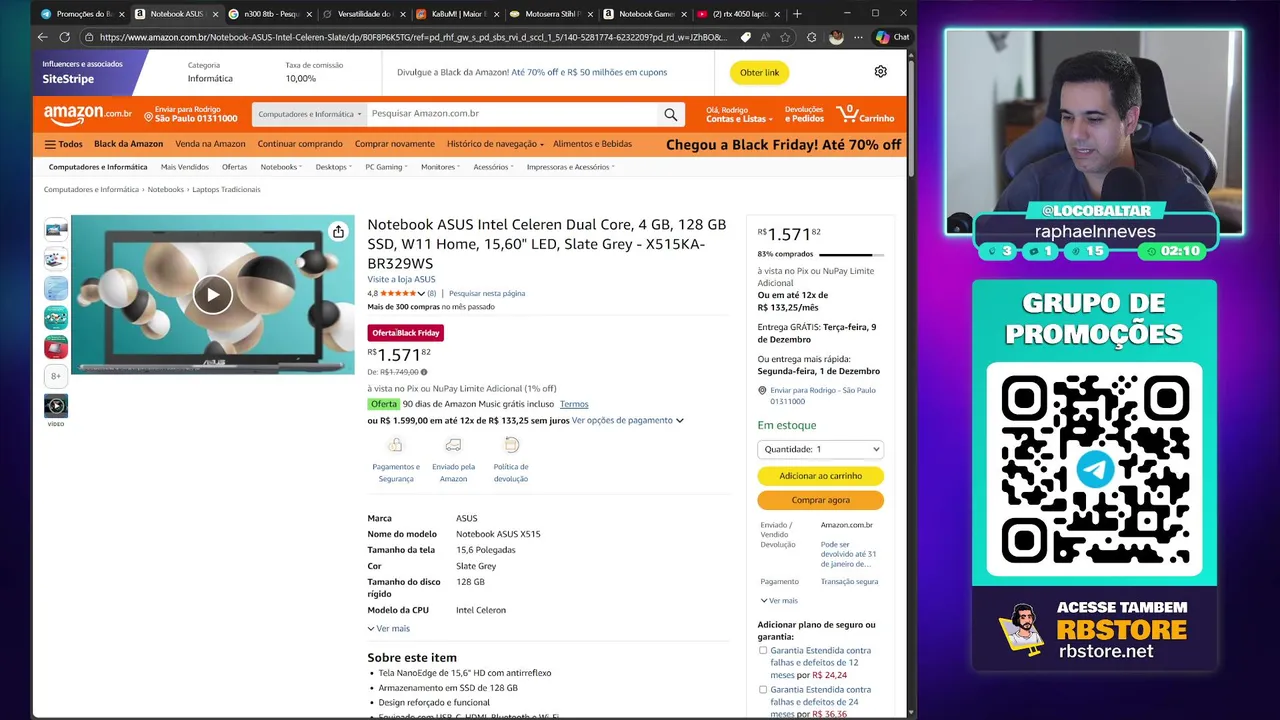This screenshot has width=1280, height=720.
Task: Switch to the Notebook Gamer browser tab
Action: [x=641, y=14]
